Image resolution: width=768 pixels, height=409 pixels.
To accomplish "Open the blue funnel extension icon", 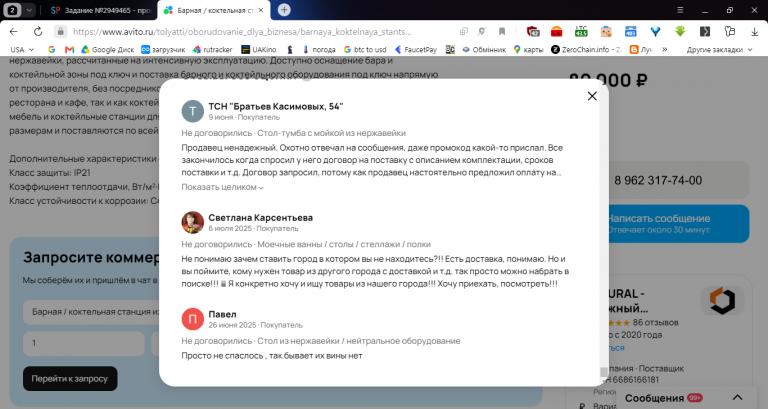I will (x=655, y=31).
